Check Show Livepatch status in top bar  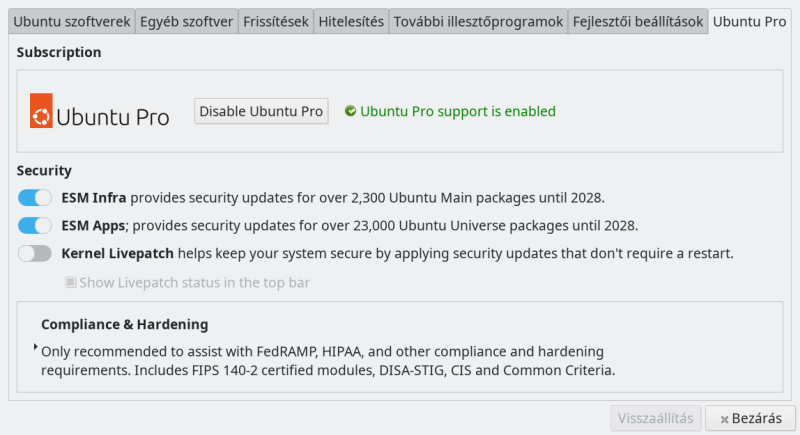click(71, 283)
